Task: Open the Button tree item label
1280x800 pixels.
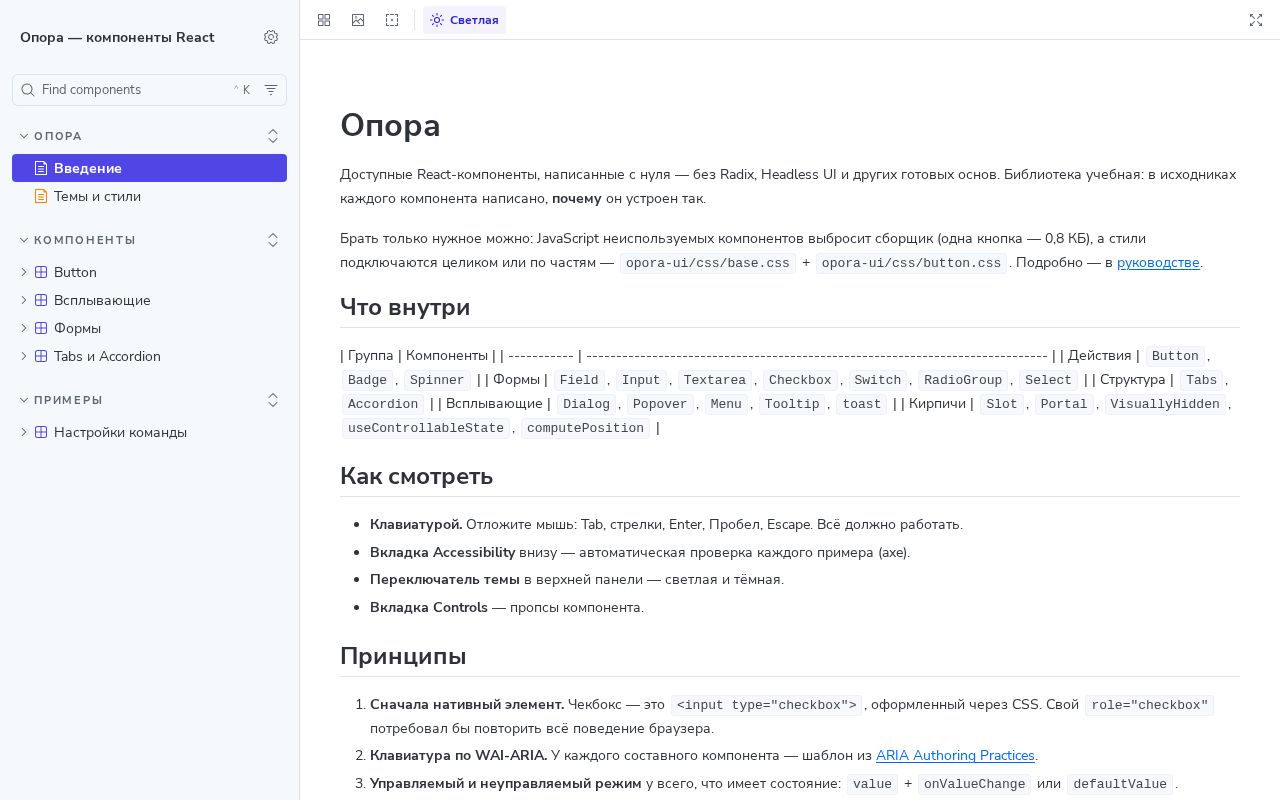Action: pos(75,272)
